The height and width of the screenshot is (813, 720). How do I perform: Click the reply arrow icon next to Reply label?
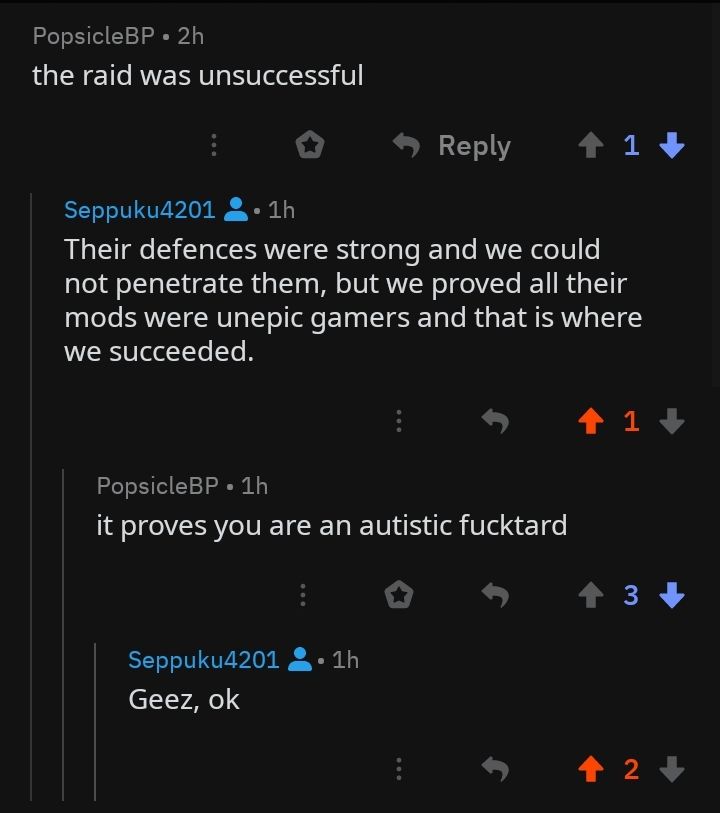click(x=404, y=145)
